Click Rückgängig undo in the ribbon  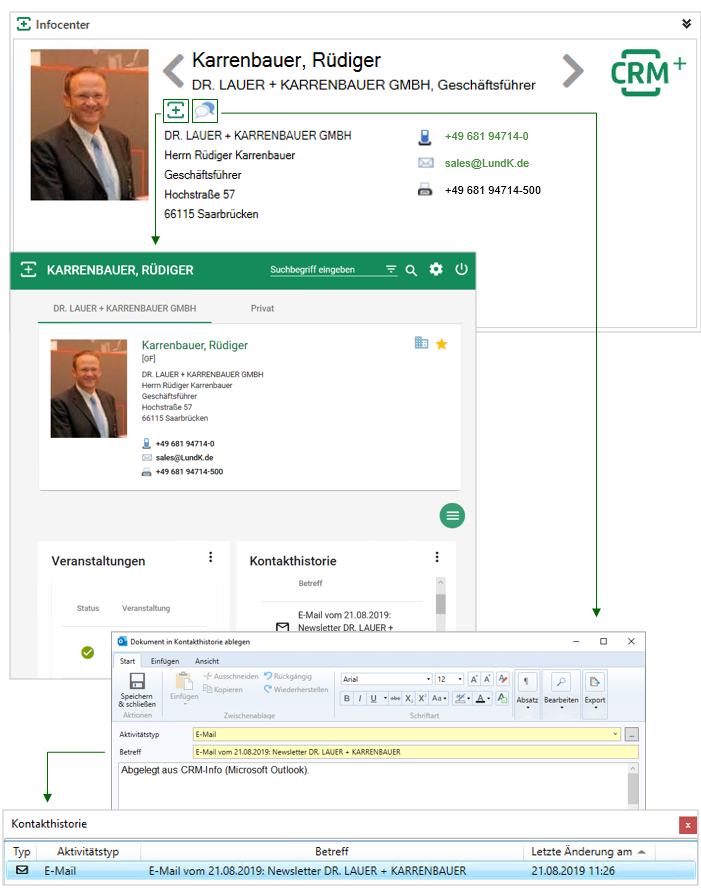click(288, 676)
